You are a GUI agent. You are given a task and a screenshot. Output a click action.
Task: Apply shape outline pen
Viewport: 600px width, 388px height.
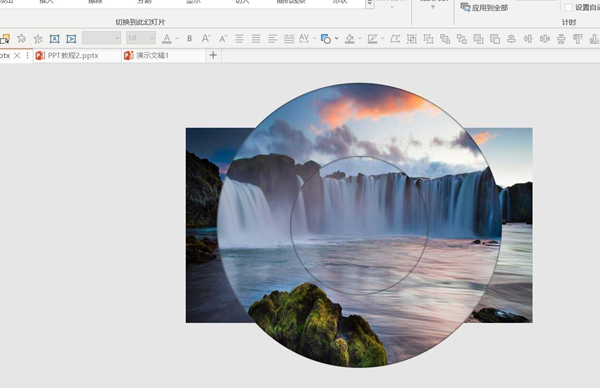pos(372,39)
